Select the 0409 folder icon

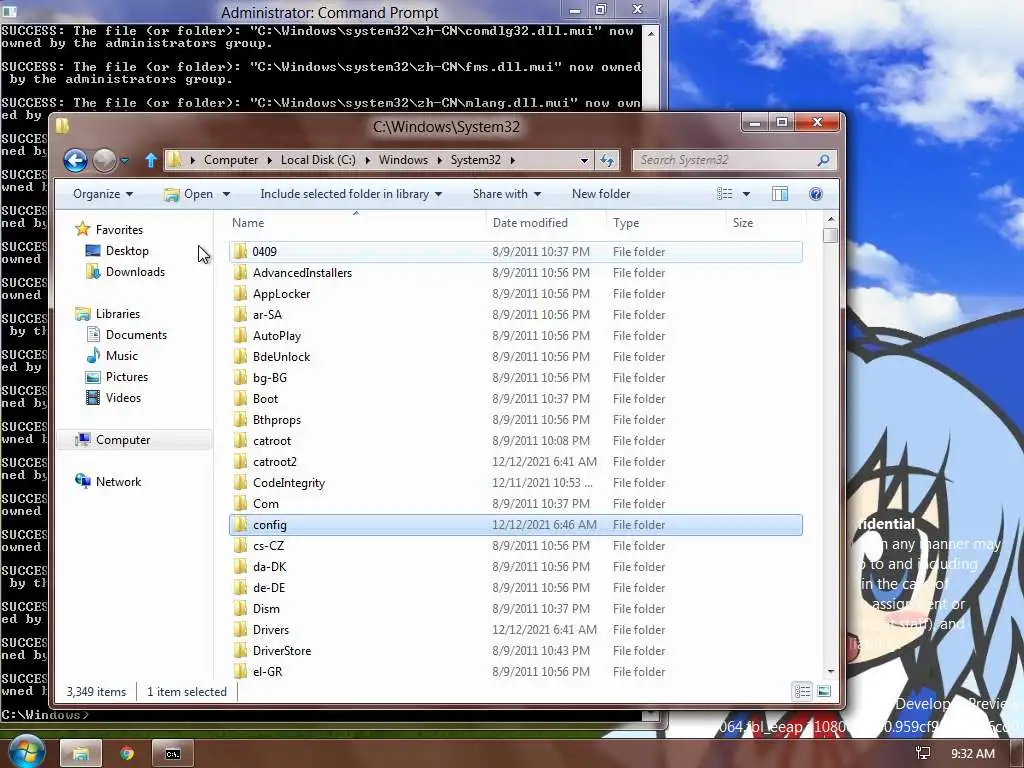pos(240,251)
